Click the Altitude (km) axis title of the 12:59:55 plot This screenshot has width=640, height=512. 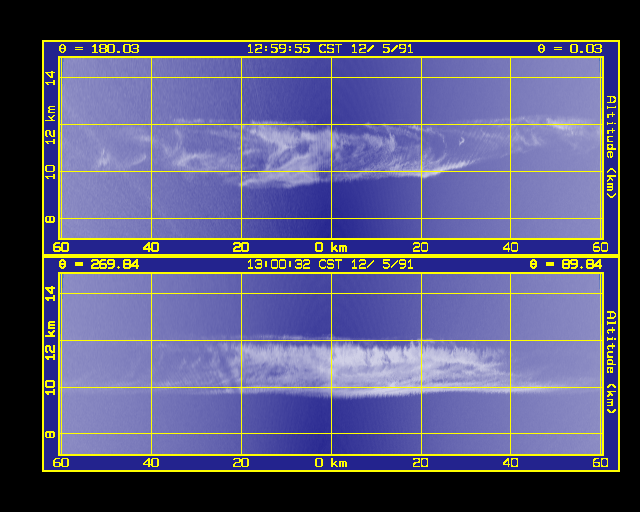click(x=611, y=147)
